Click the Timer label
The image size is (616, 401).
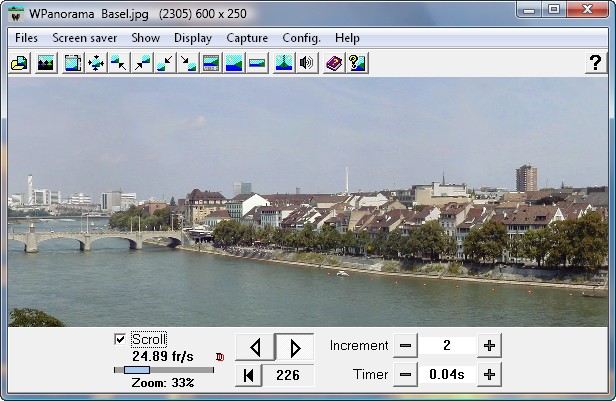(370, 375)
